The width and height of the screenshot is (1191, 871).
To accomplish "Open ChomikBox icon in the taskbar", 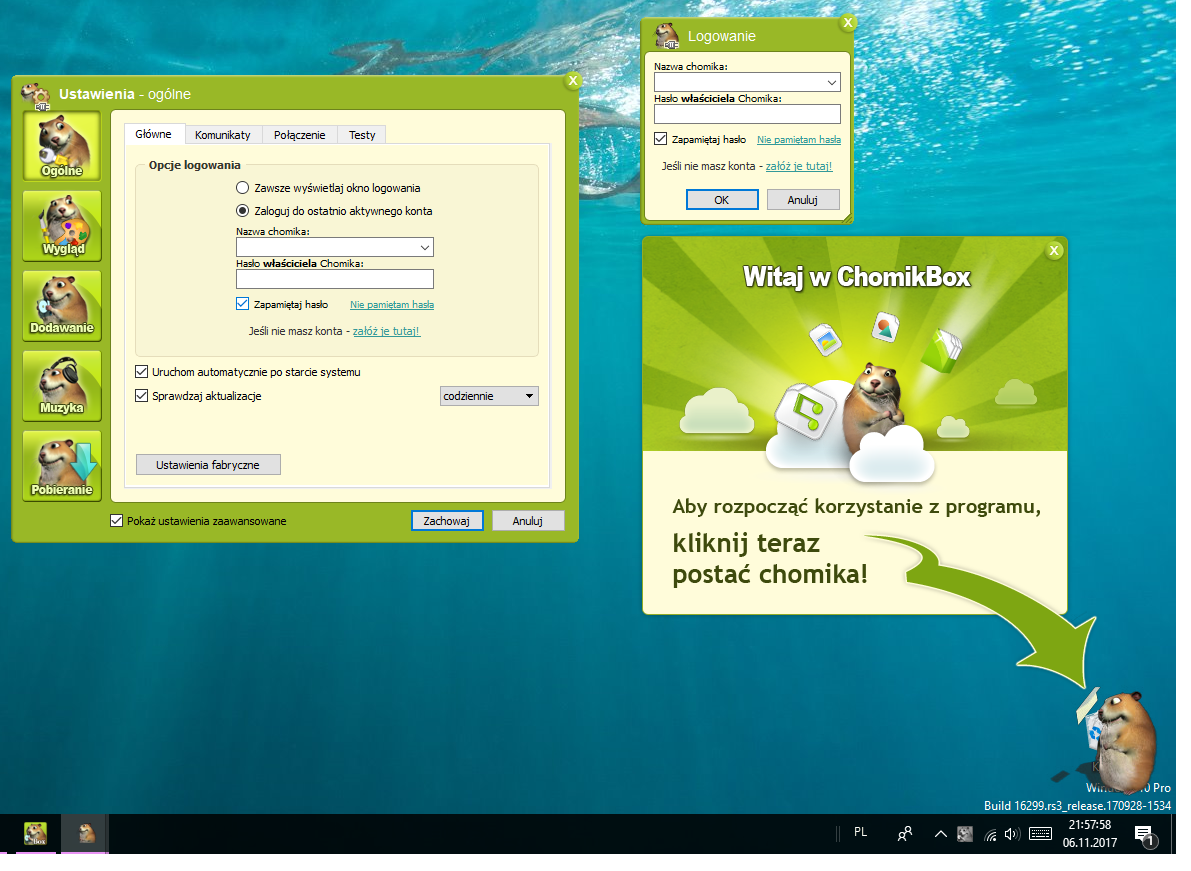I will [35, 833].
